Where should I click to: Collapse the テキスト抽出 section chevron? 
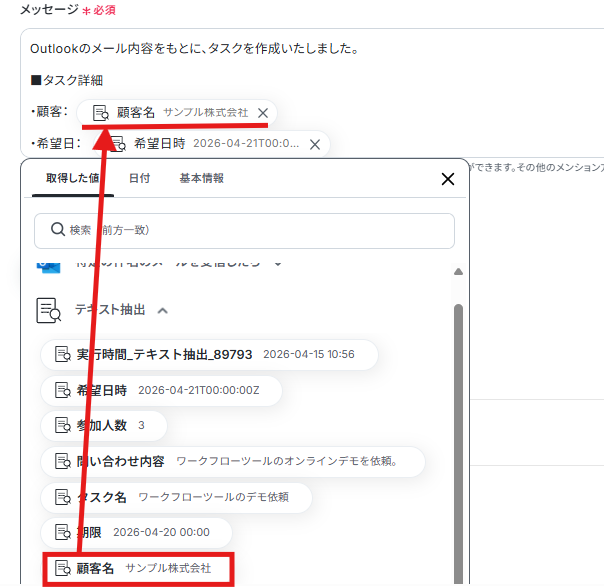(163, 311)
